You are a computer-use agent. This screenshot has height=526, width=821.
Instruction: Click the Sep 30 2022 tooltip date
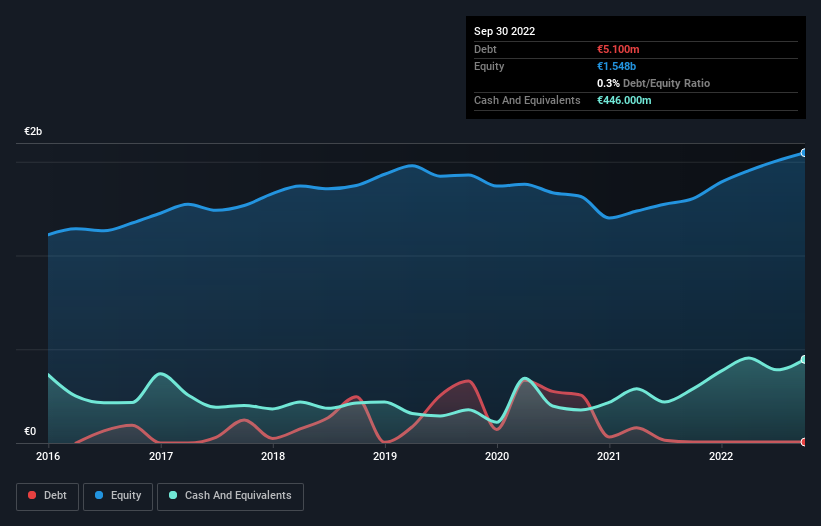(504, 31)
